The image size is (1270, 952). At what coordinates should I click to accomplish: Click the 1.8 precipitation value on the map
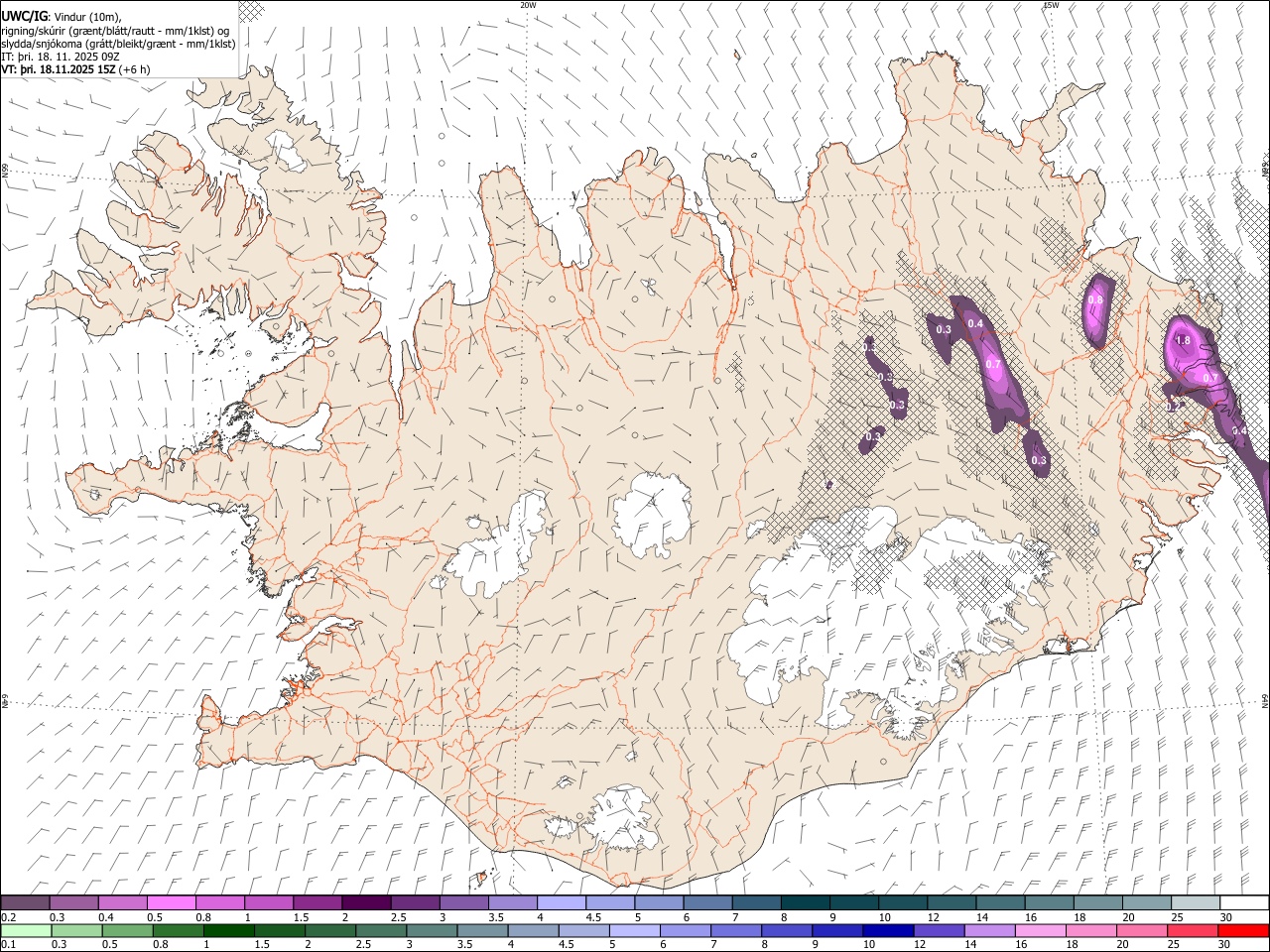1183,340
